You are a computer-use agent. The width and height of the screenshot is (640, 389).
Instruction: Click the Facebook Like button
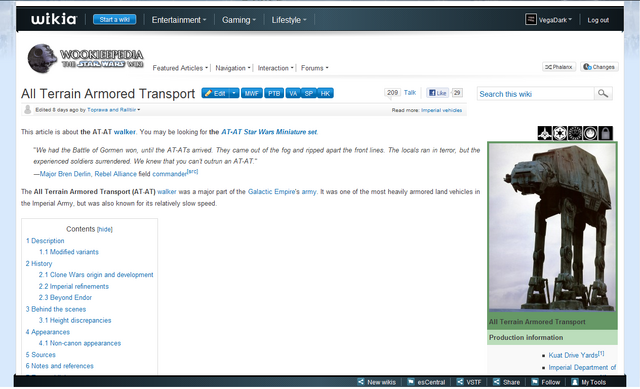point(438,93)
